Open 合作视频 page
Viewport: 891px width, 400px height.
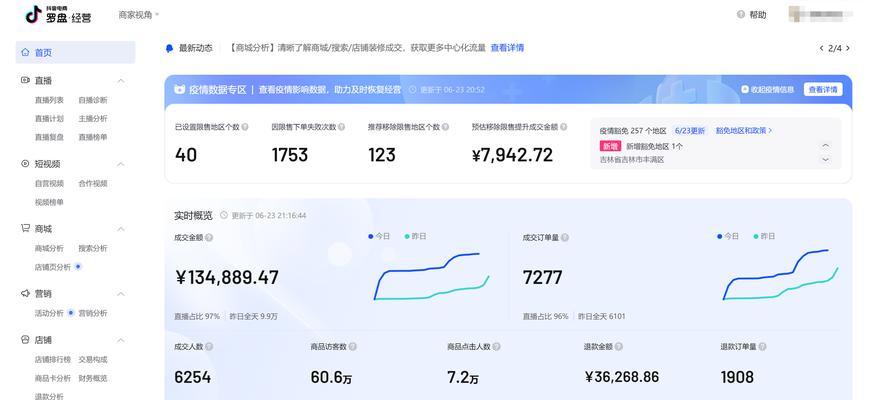(93, 184)
